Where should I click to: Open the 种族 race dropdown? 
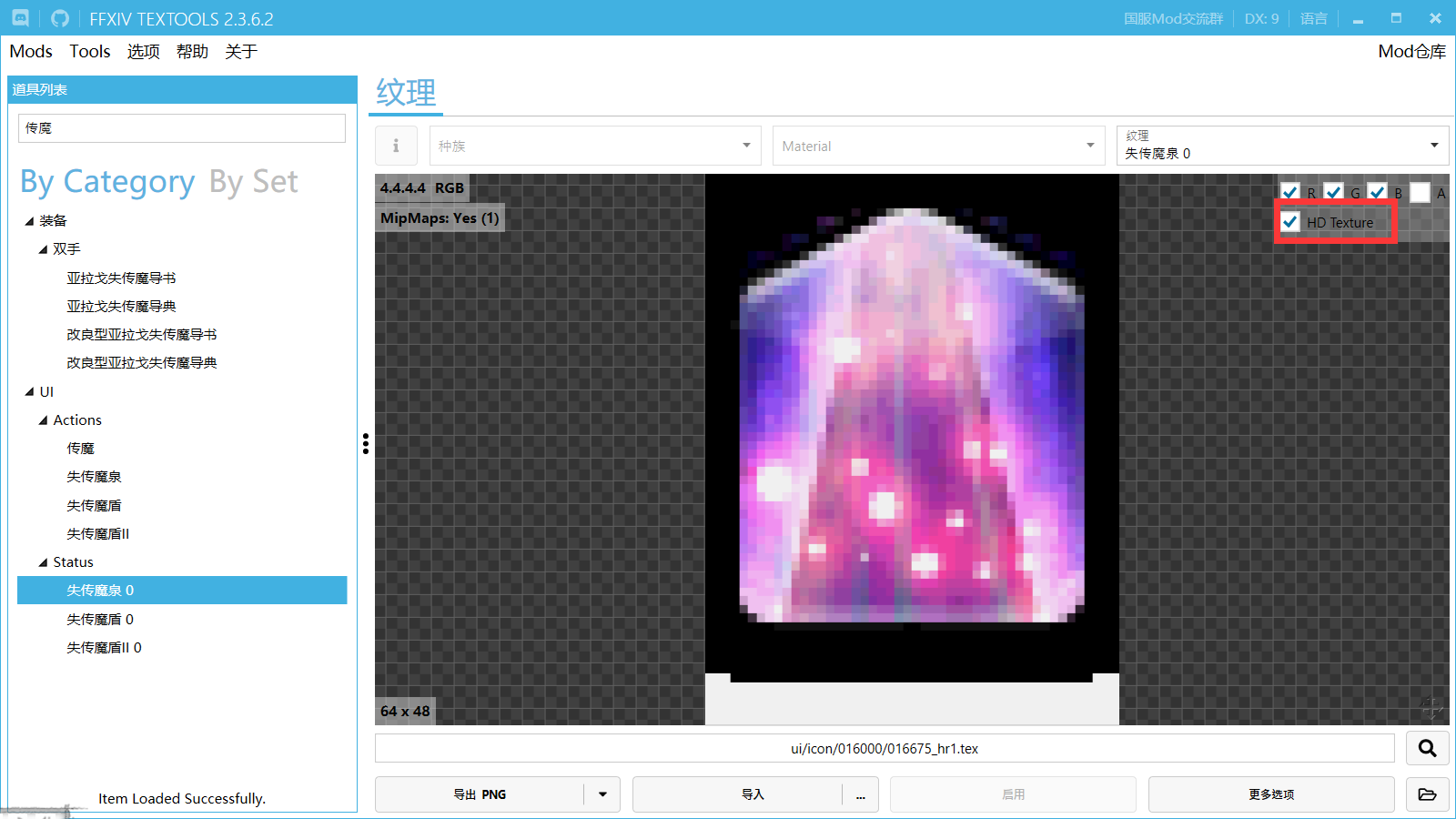pos(595,146)
